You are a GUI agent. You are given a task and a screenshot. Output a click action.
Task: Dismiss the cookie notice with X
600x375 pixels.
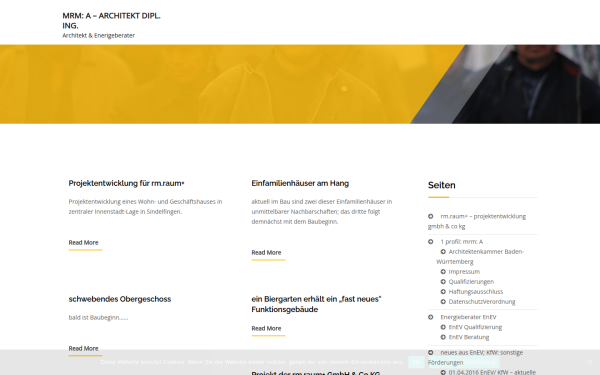(590, 362)
